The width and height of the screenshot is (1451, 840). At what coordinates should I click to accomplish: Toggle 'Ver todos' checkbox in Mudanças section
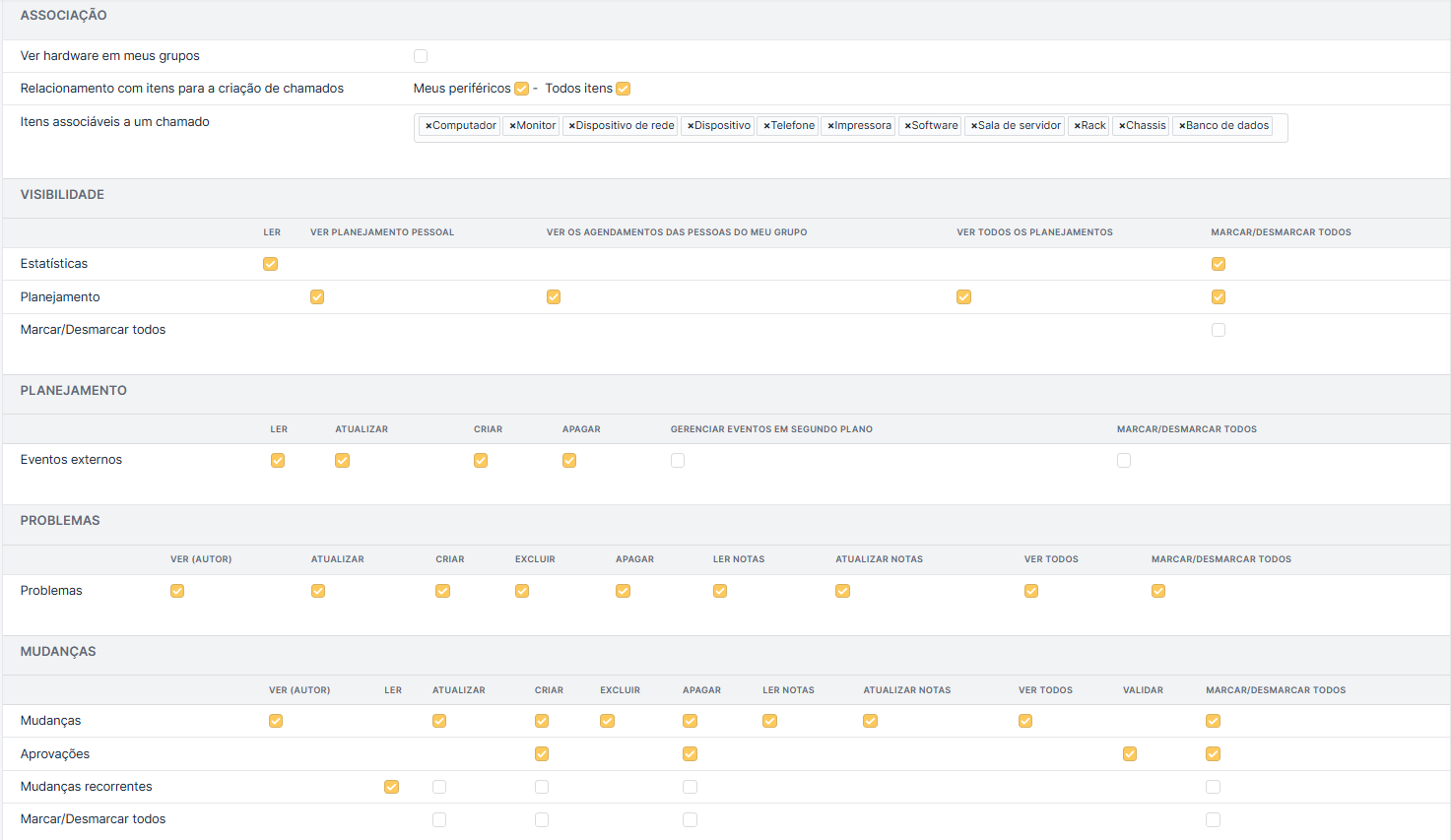(x=1025, y=721)
